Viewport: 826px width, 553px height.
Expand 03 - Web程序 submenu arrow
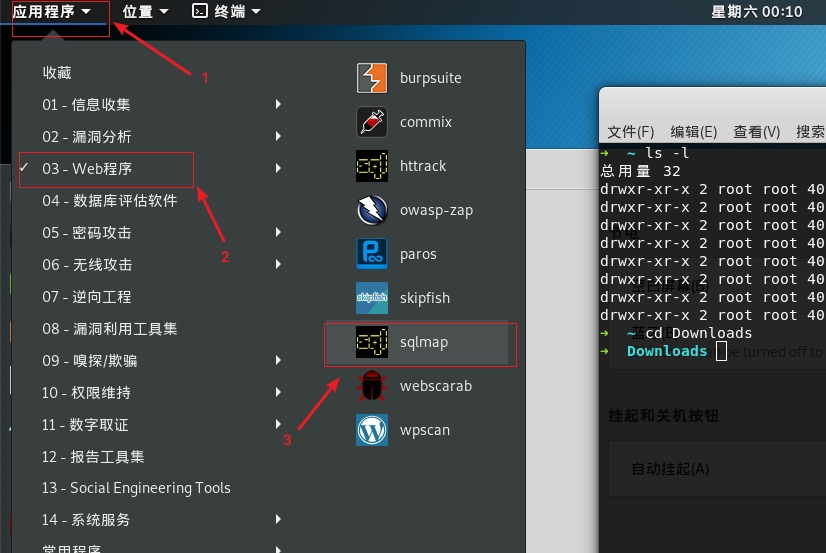(x=278, y=168)
